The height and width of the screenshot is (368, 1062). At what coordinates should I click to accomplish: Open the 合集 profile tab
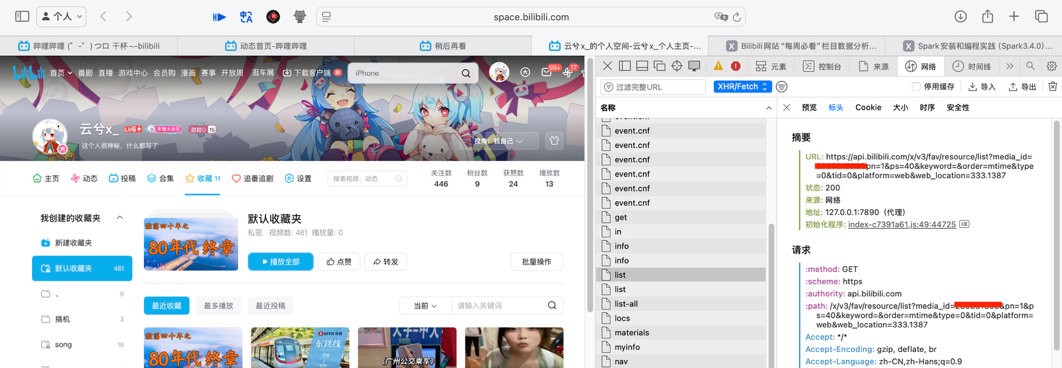161,178
